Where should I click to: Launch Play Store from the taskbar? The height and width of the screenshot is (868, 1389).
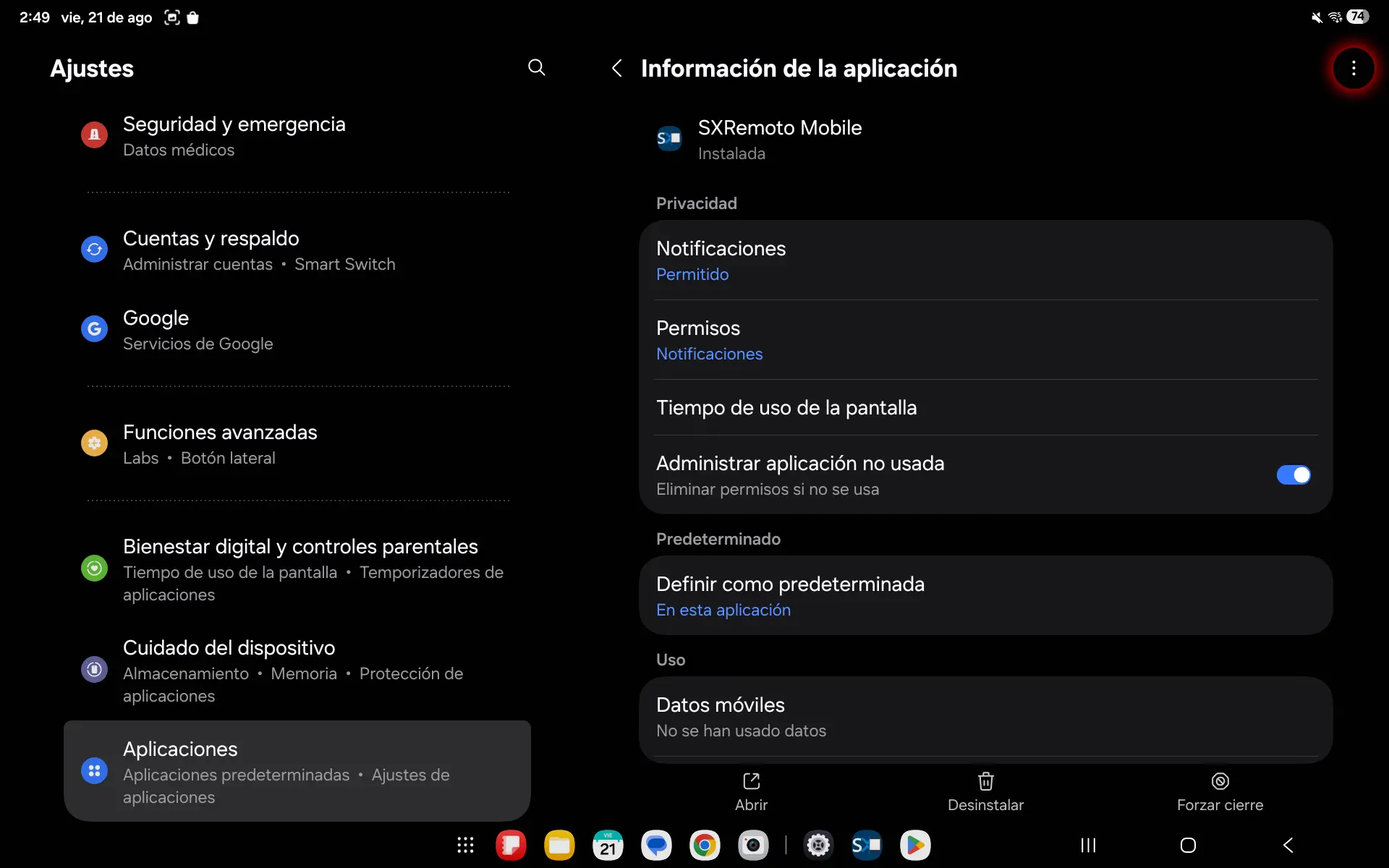(x=915, y=845)
